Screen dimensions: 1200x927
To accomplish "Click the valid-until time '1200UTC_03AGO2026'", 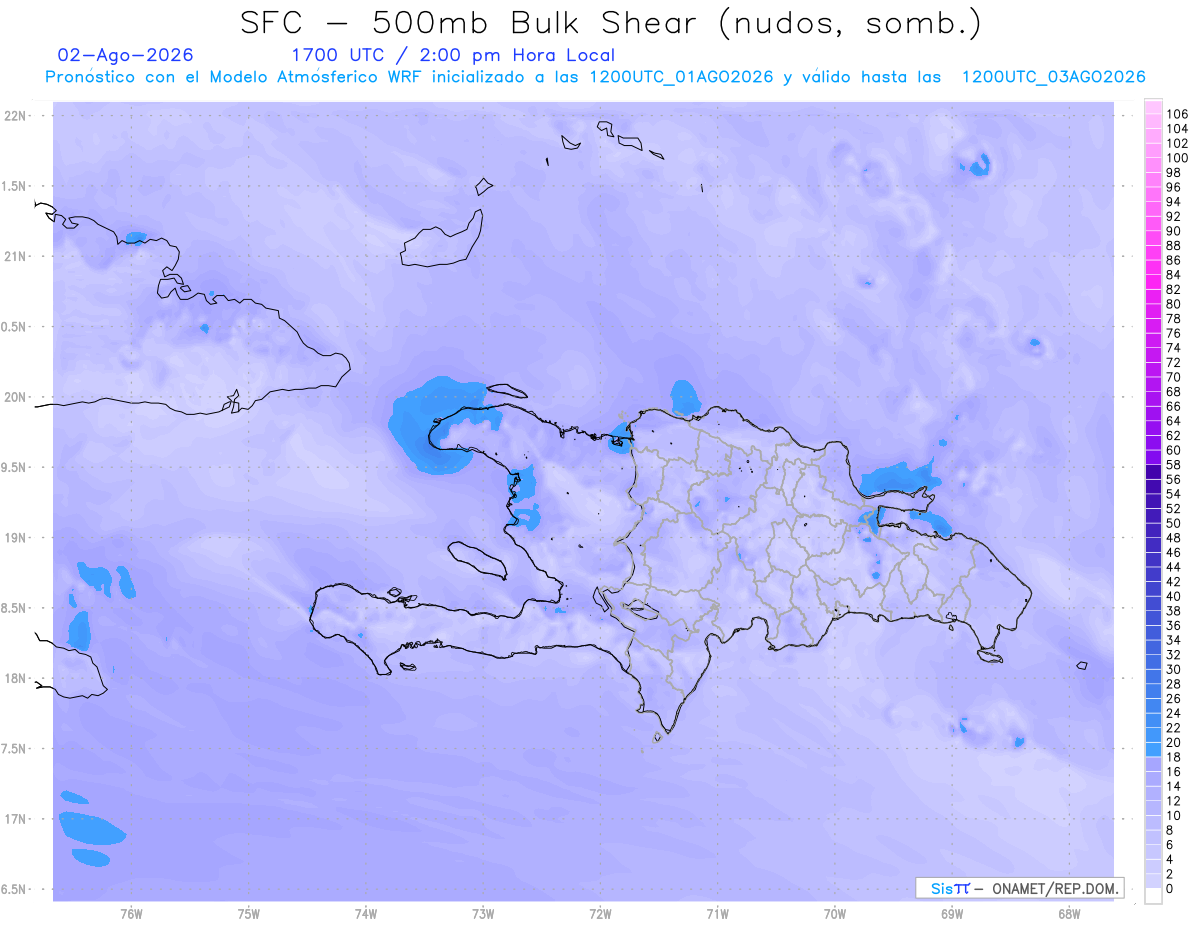I will tap(1053, 77).
